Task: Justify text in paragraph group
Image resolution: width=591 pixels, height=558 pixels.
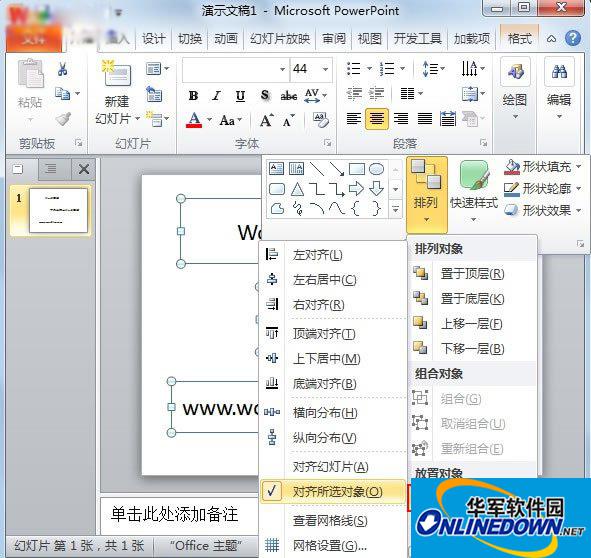Action: (x=424, y=119)
